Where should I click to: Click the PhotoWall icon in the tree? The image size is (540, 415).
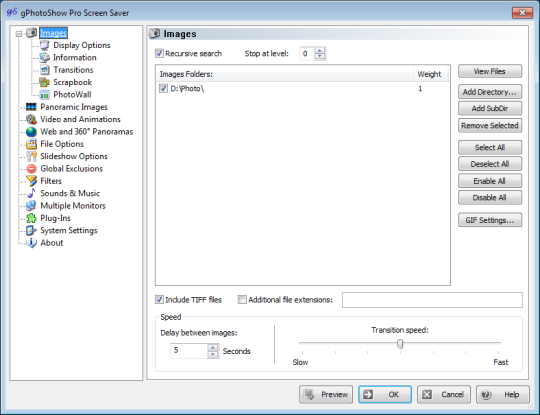coord(44,95)
